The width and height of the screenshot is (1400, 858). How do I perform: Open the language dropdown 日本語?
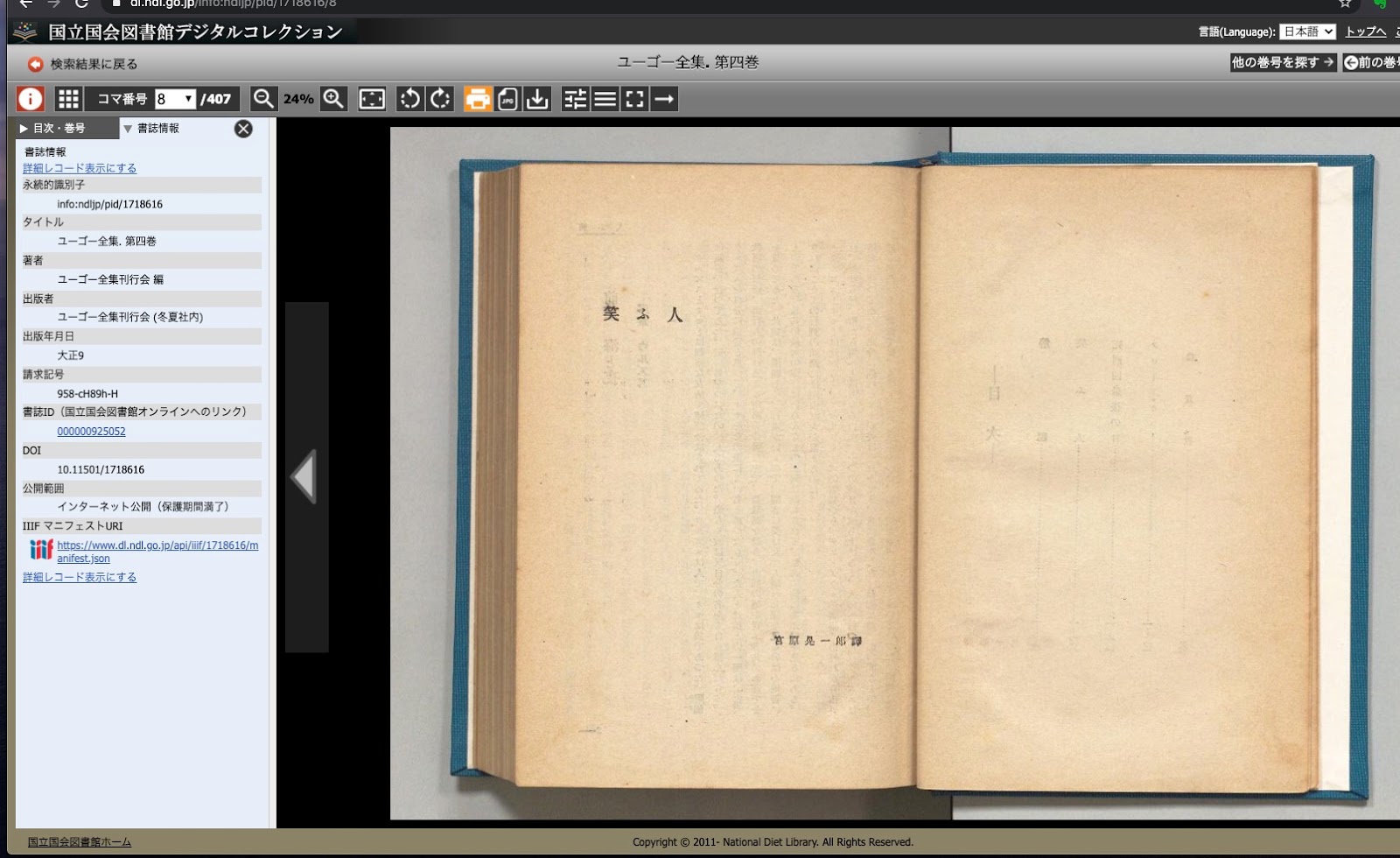pos(1307,32)
